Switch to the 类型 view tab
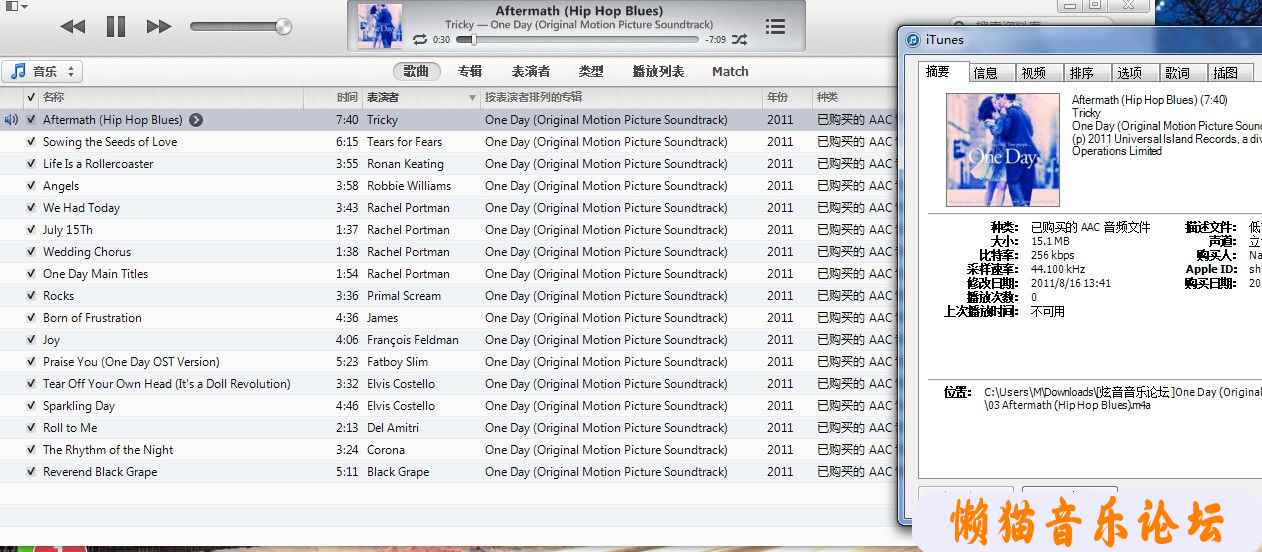Viewport: 1262px width, 552px height. [591, 72]
